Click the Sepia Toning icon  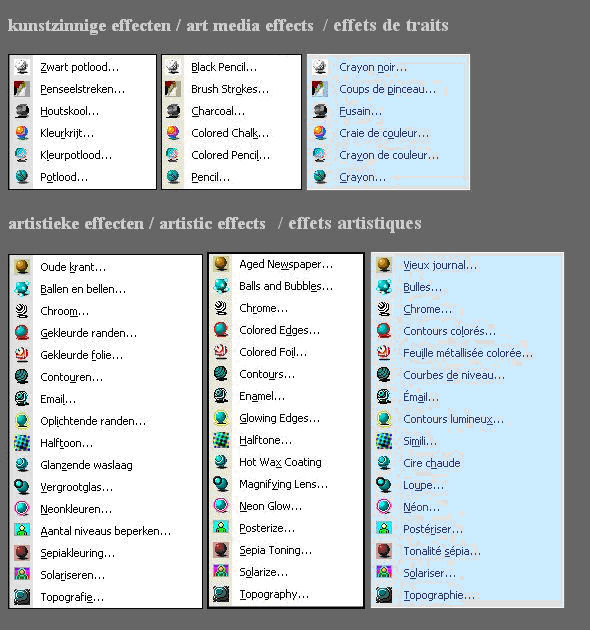tap(221, 550)
